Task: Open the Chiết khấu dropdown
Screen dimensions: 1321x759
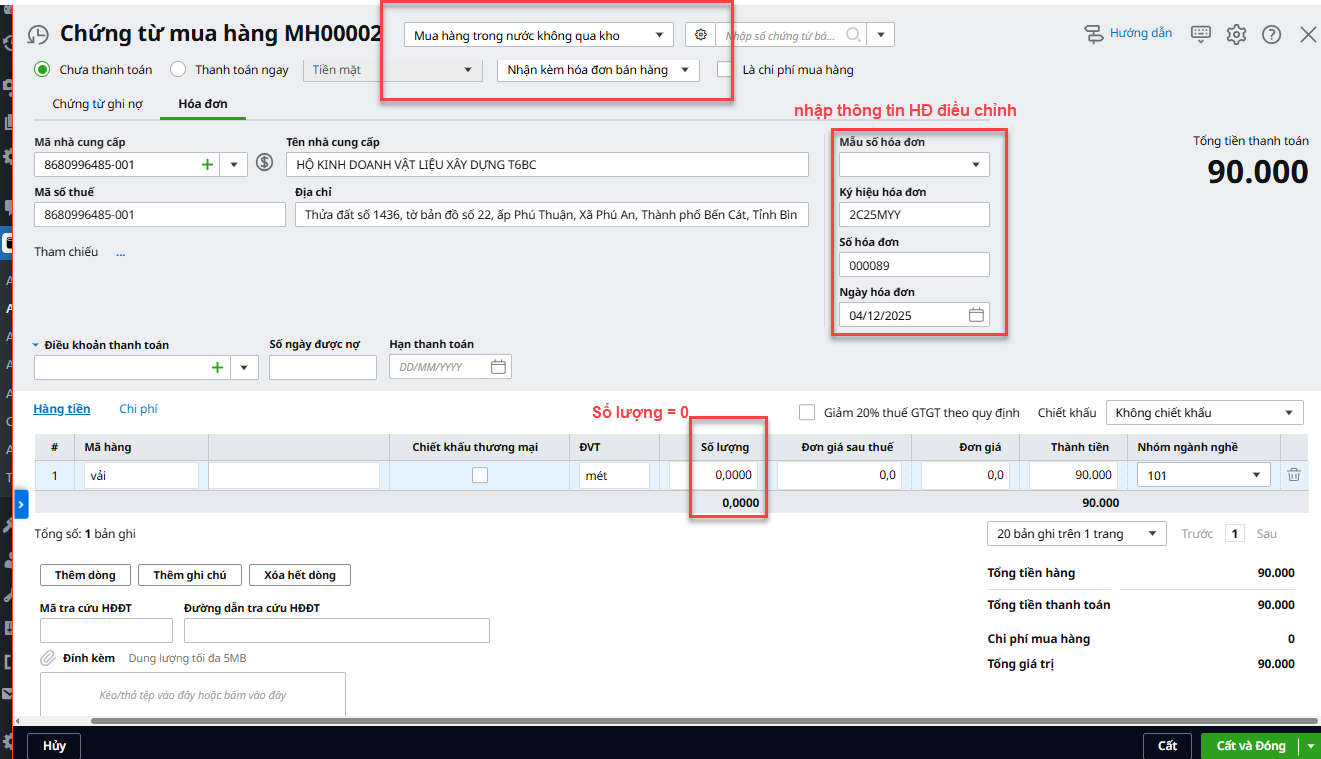Action: point(1204,412)
